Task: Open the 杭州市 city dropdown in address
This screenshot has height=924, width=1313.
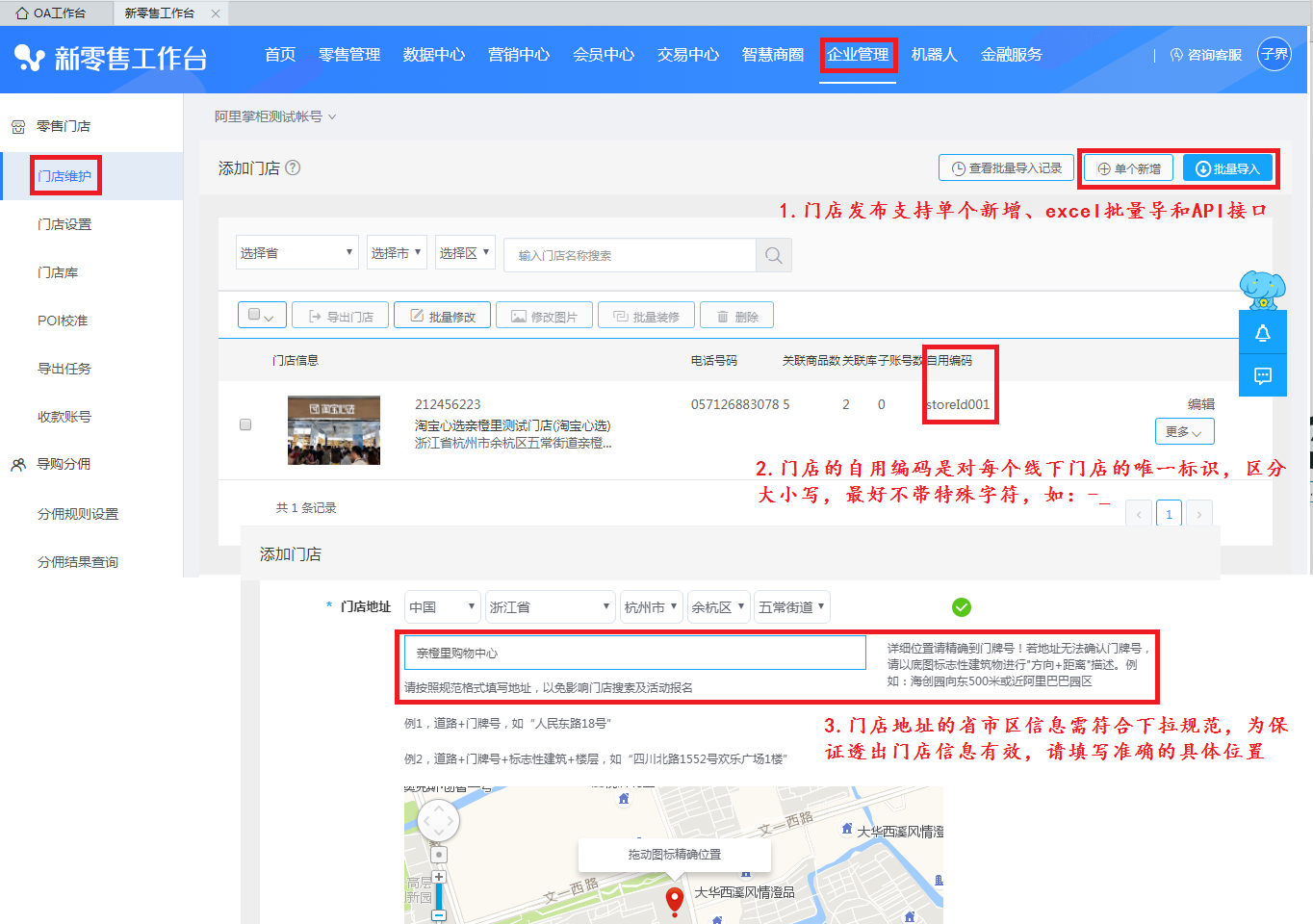Action: coord(652,606)
